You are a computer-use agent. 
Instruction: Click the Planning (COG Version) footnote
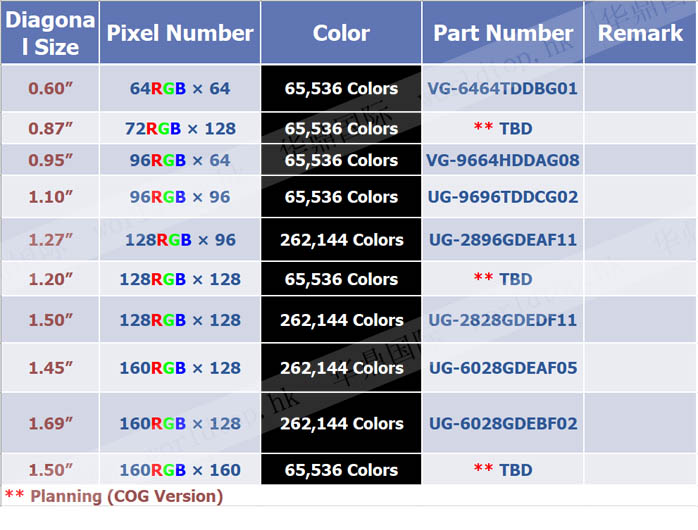tap(114, 495)
